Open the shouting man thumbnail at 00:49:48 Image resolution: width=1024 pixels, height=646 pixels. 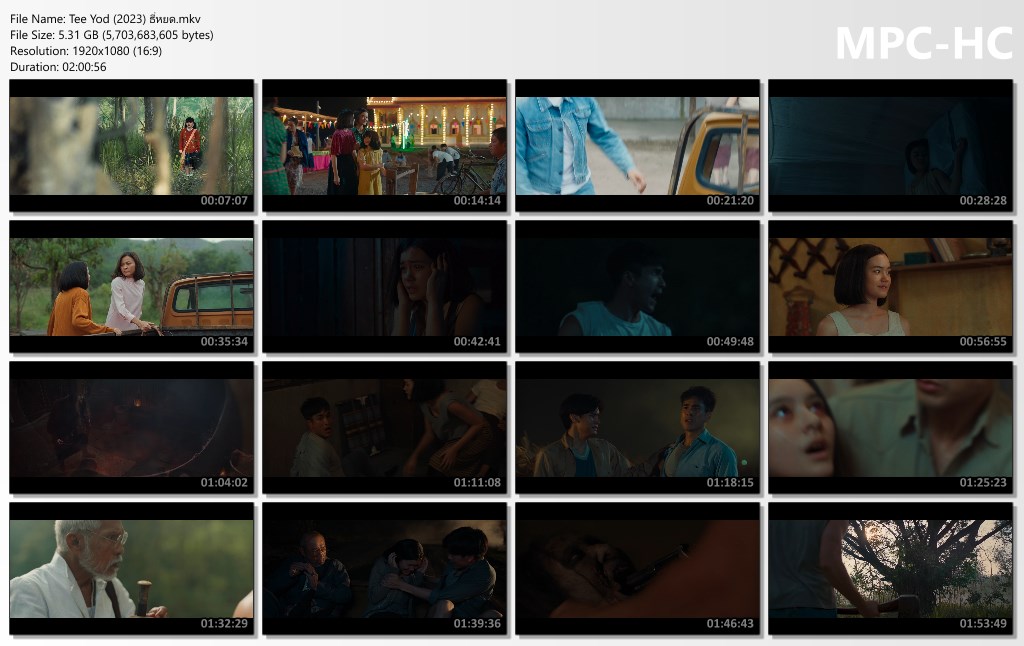[637, 287]
